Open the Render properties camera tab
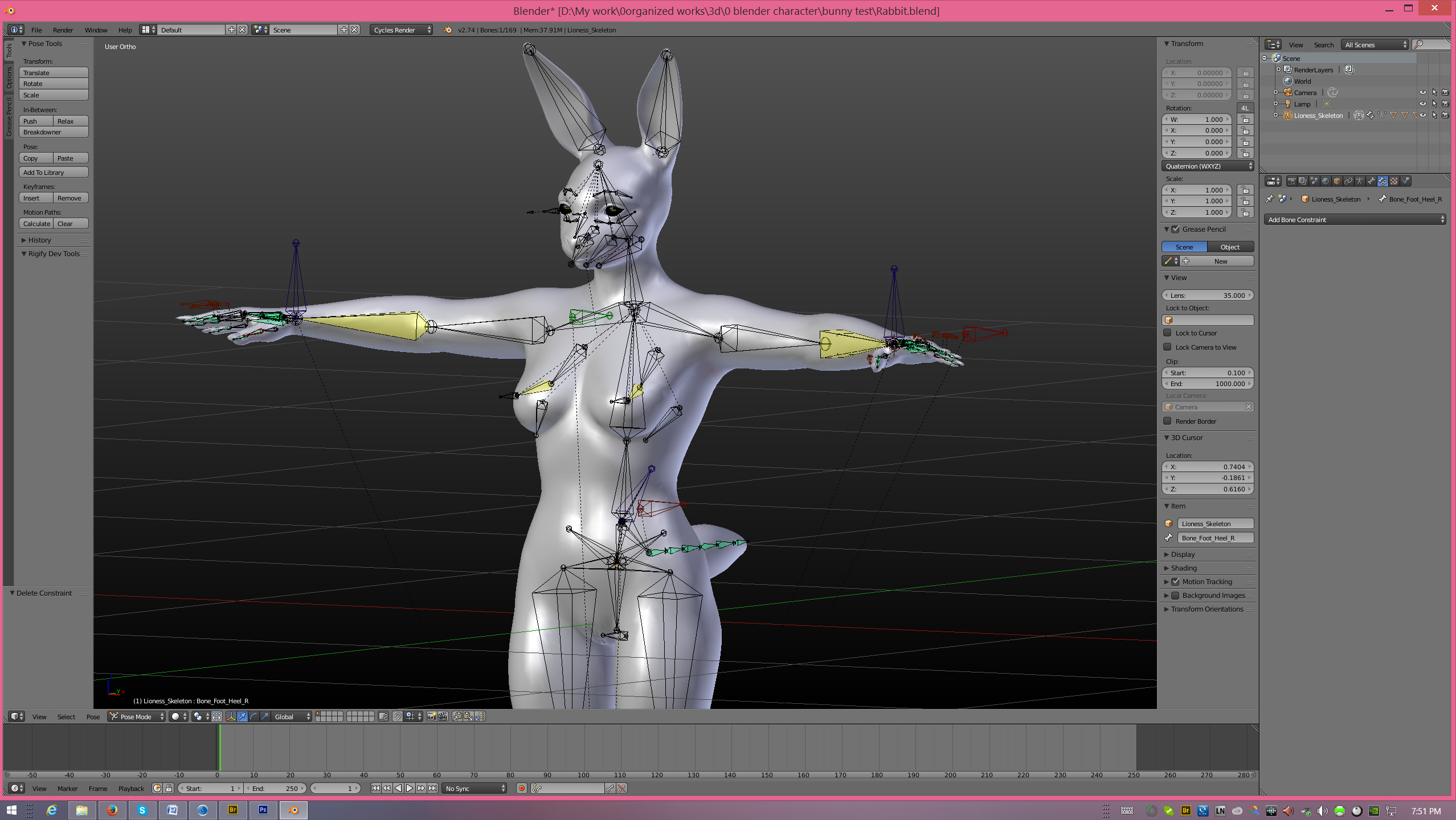 [1292, 181]
